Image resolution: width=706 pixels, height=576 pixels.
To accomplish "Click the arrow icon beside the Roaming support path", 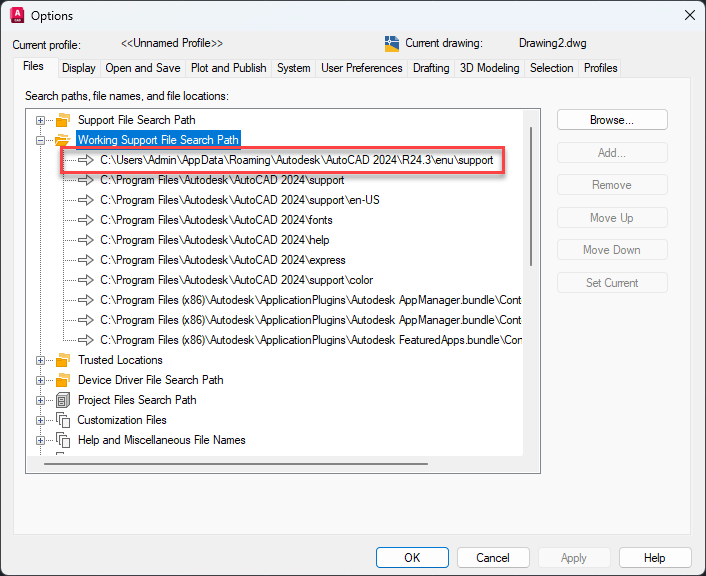I will (x=86, y=160).
